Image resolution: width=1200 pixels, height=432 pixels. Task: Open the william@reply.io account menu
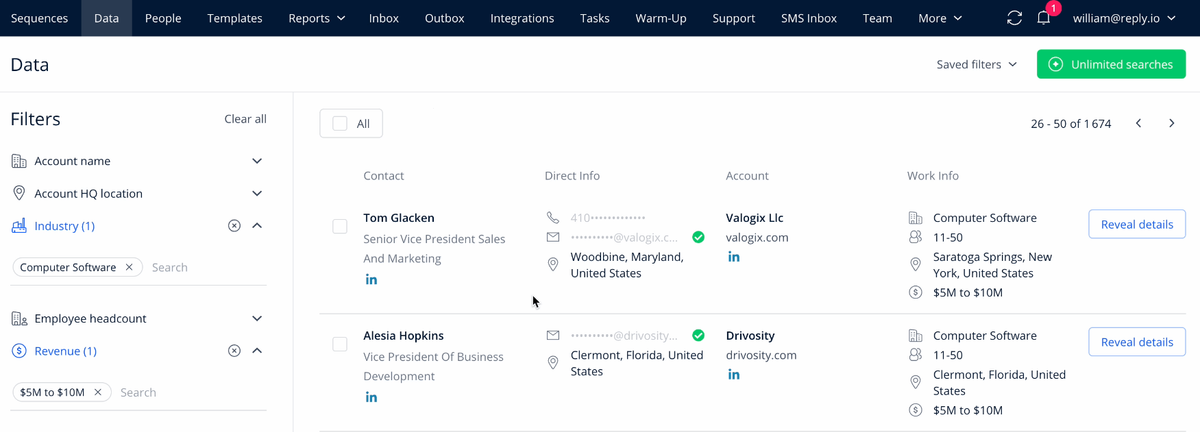[x=1125, y=18]
